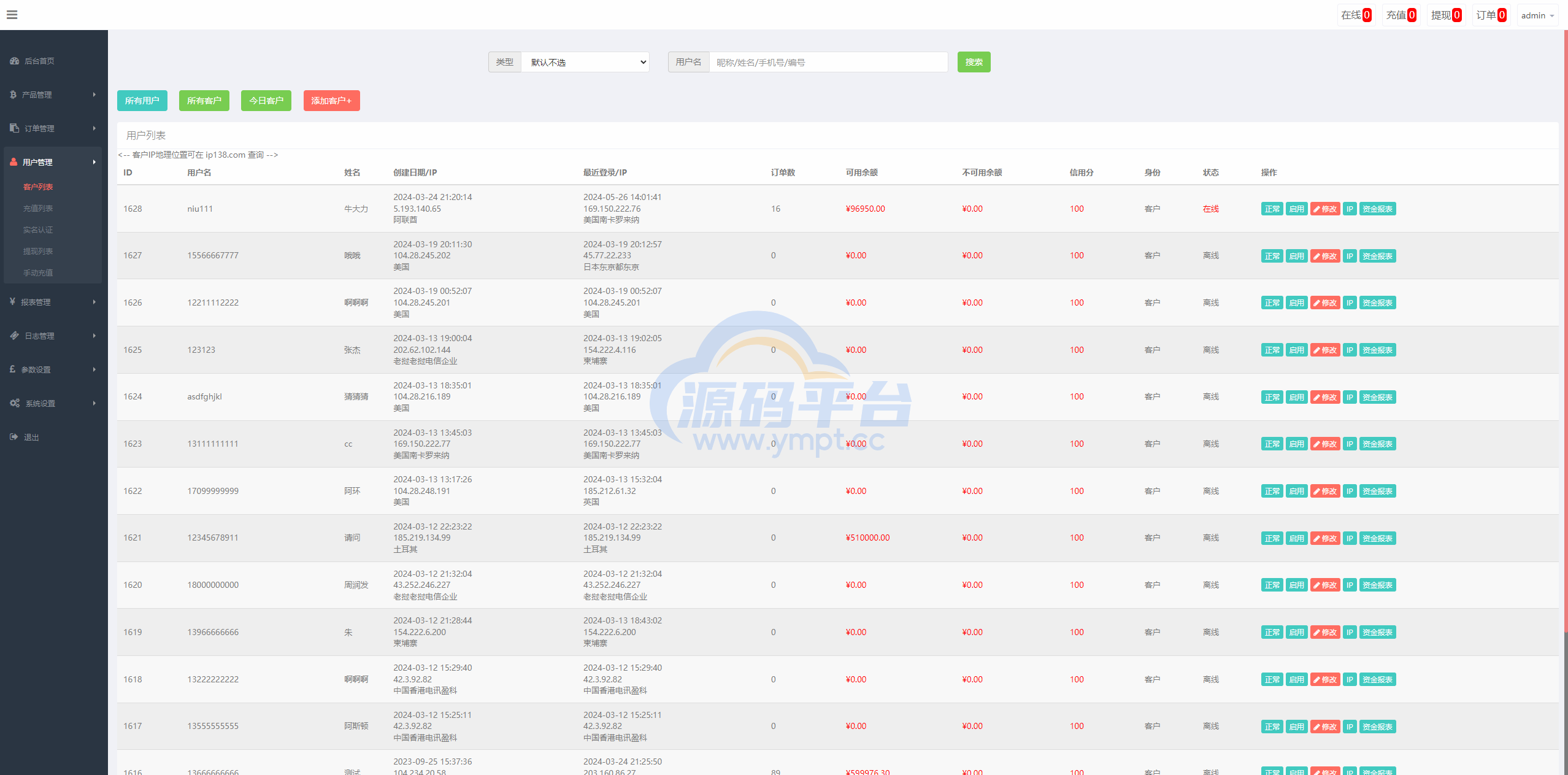Image resolution: width=1568 pixels, height=775 pixels.
Task: Click the 提现 counter in header
Action: pyautogui.click(x=1446, y=15)
